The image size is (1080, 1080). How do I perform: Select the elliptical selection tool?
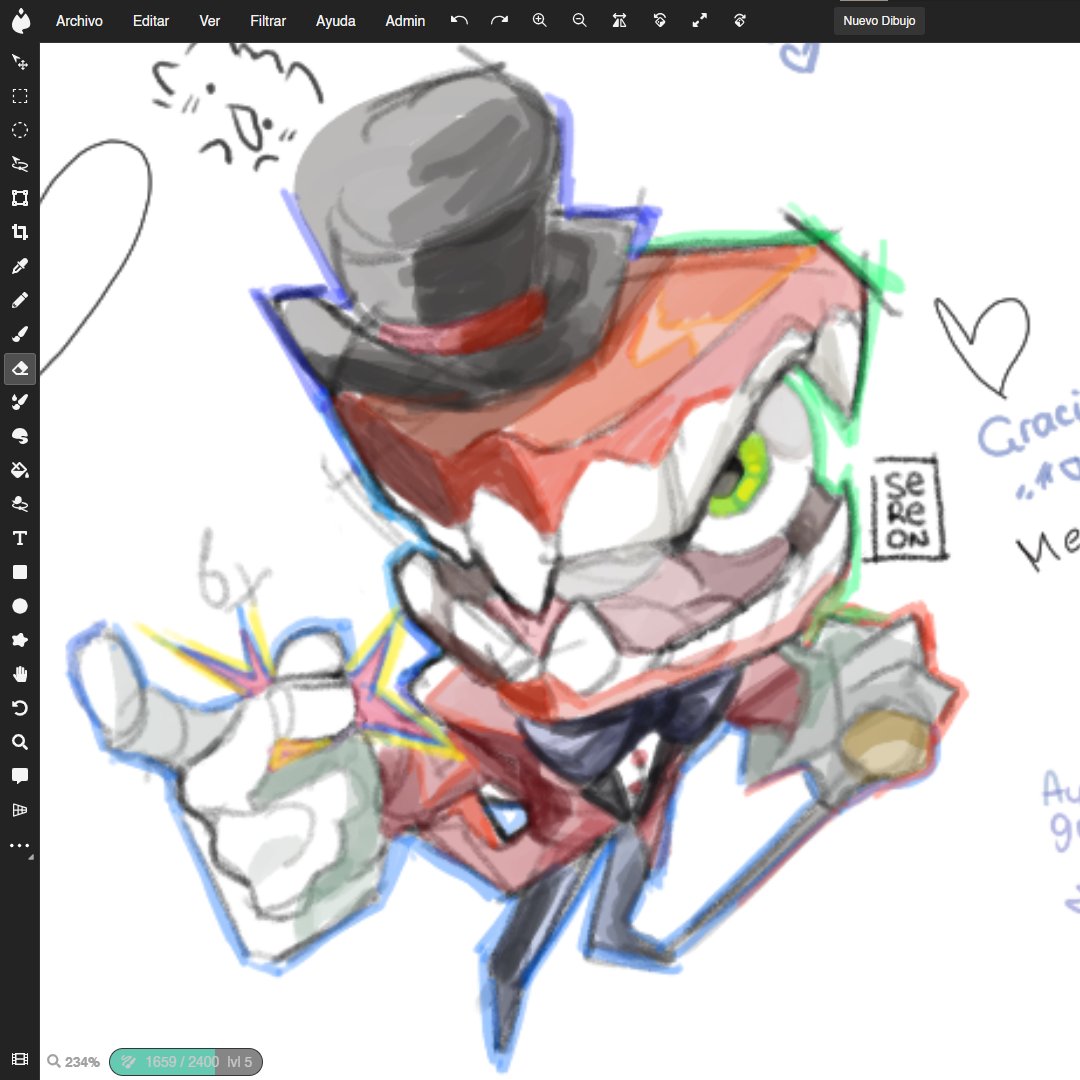click(x=20, y=130)
